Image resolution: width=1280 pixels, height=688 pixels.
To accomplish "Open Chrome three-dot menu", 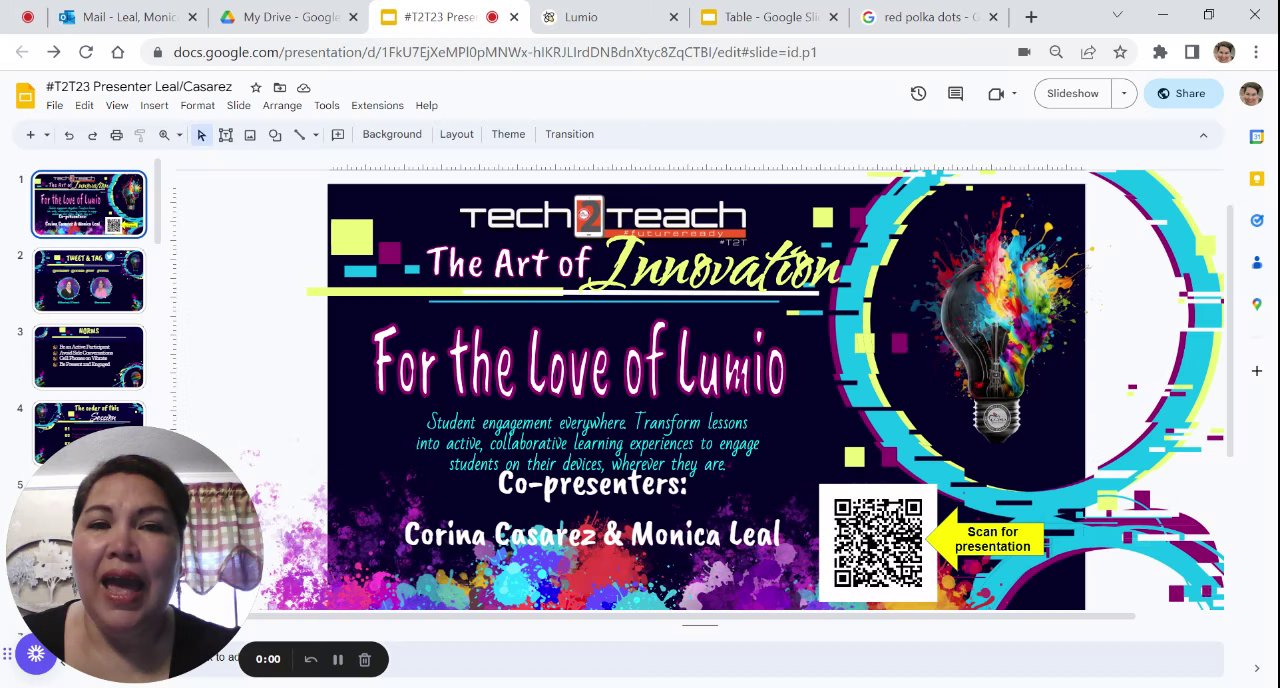I will point(1255,52).
